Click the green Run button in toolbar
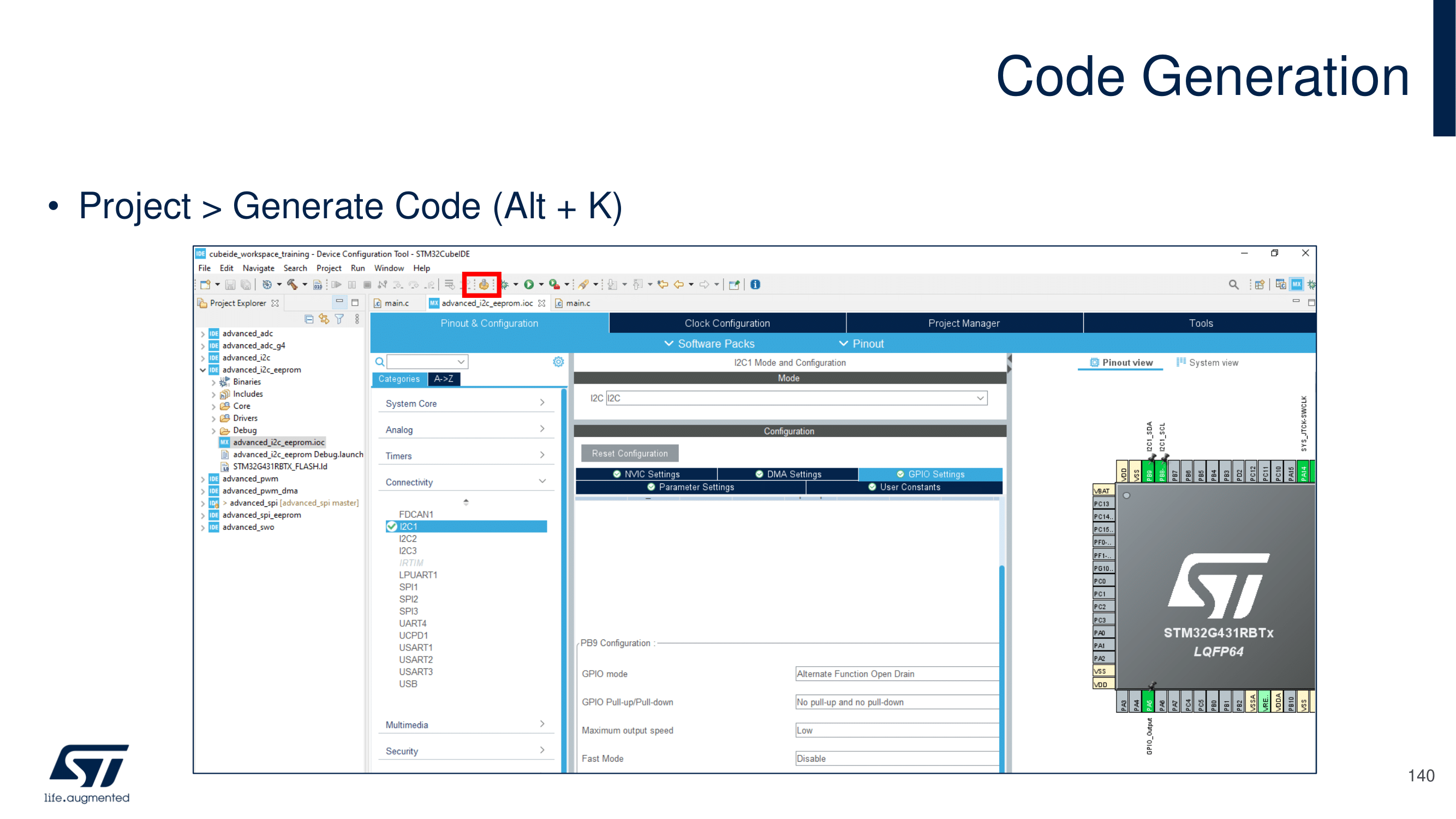 coord(528,284)
